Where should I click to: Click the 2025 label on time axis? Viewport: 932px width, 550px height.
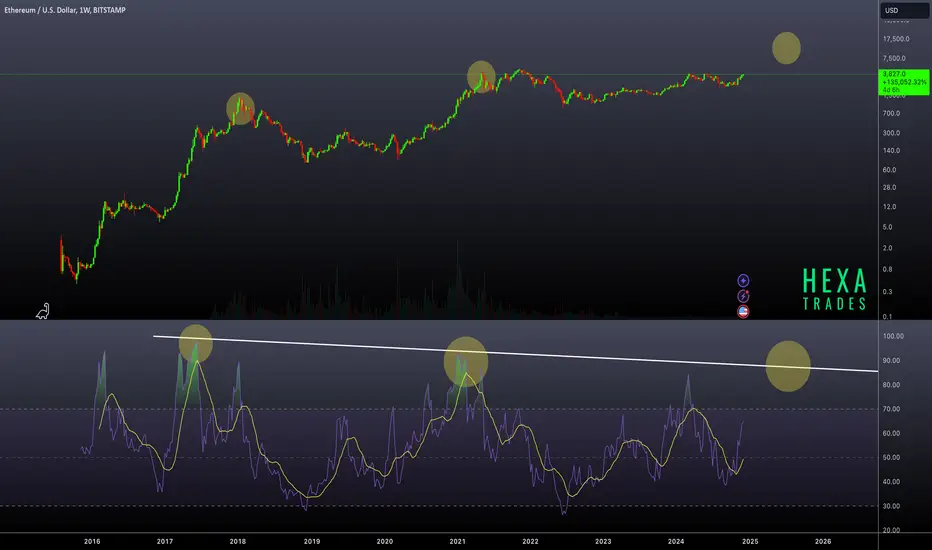pyautogui.click(x=750, y=541)
